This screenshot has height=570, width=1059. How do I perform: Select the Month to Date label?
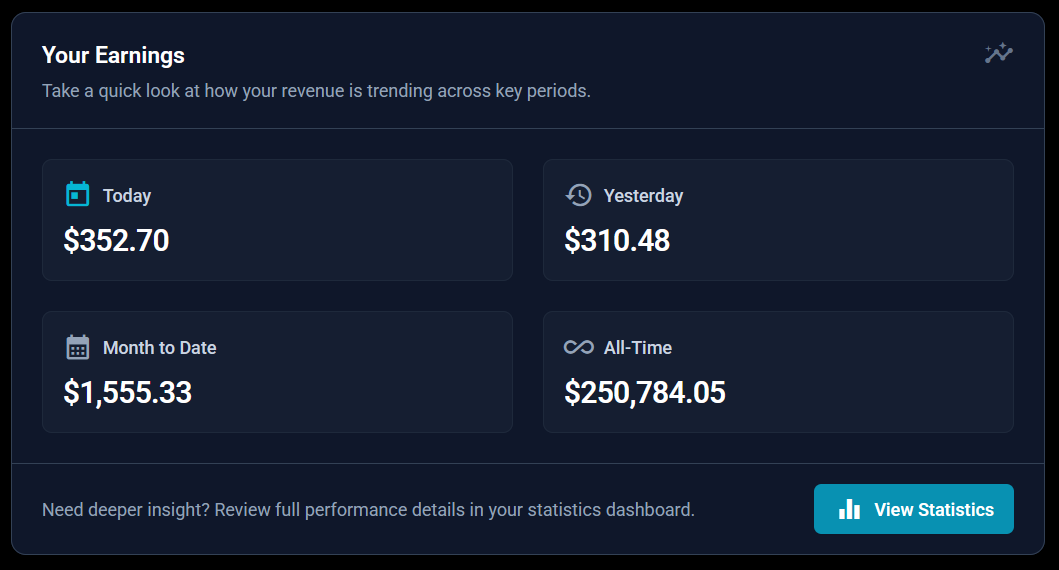tap(159, 348)
